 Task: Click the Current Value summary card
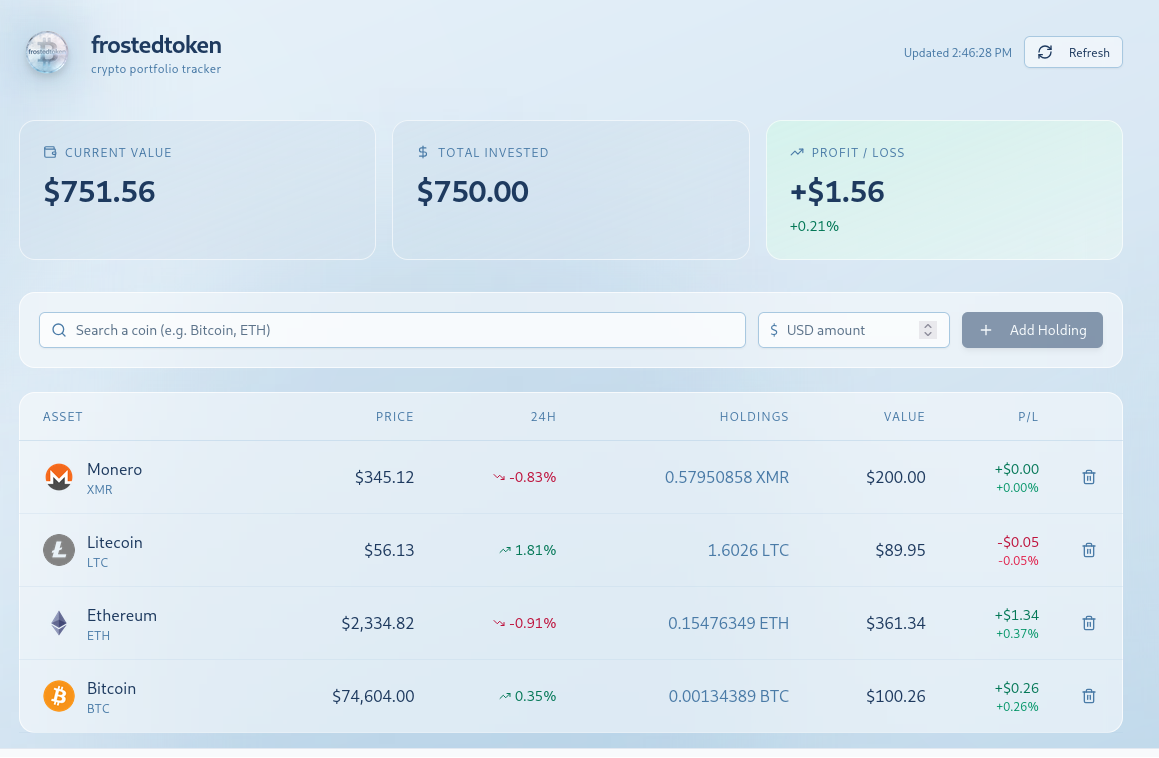tap(197, 190)
